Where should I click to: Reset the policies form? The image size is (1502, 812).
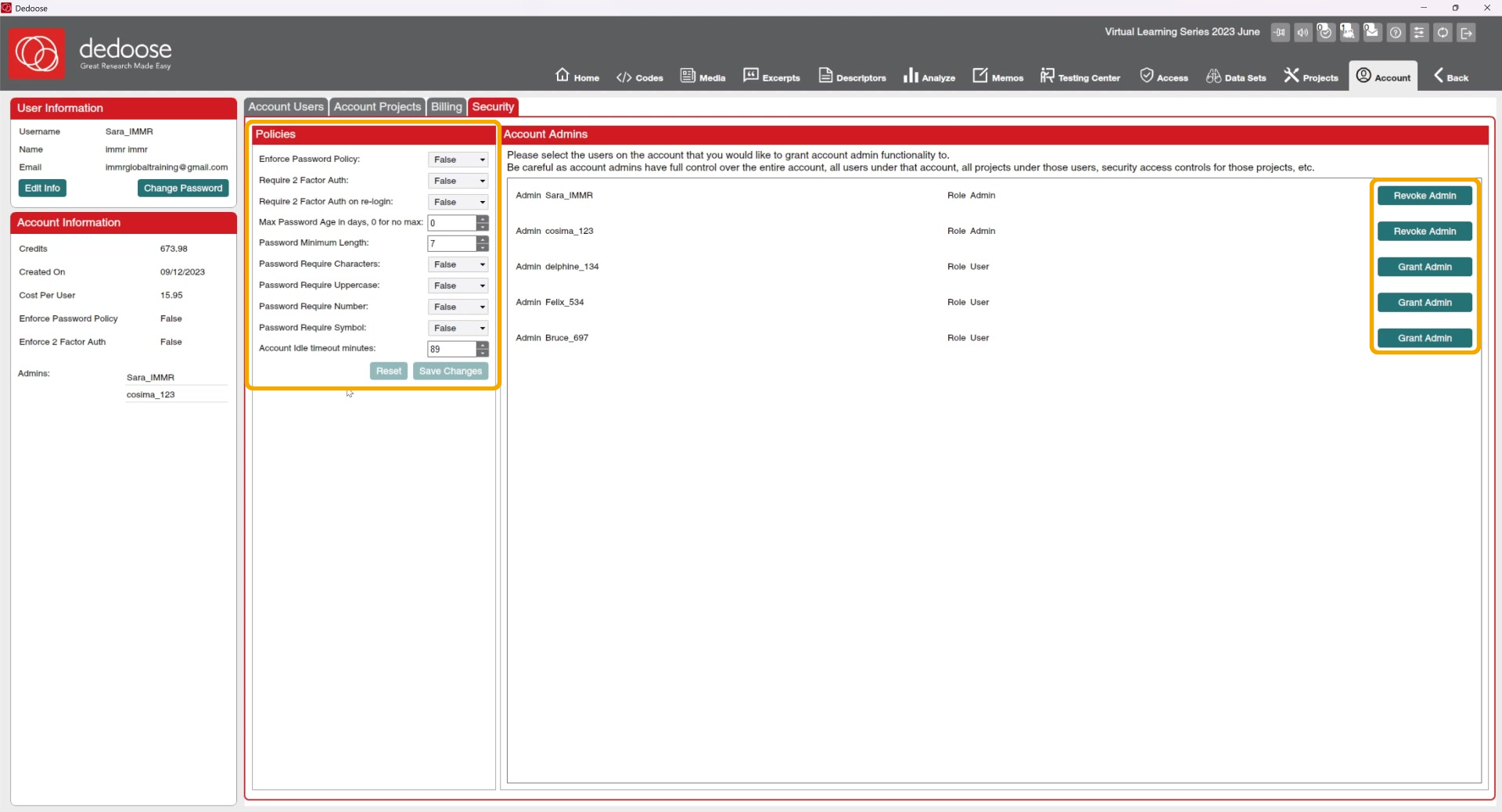389,372
